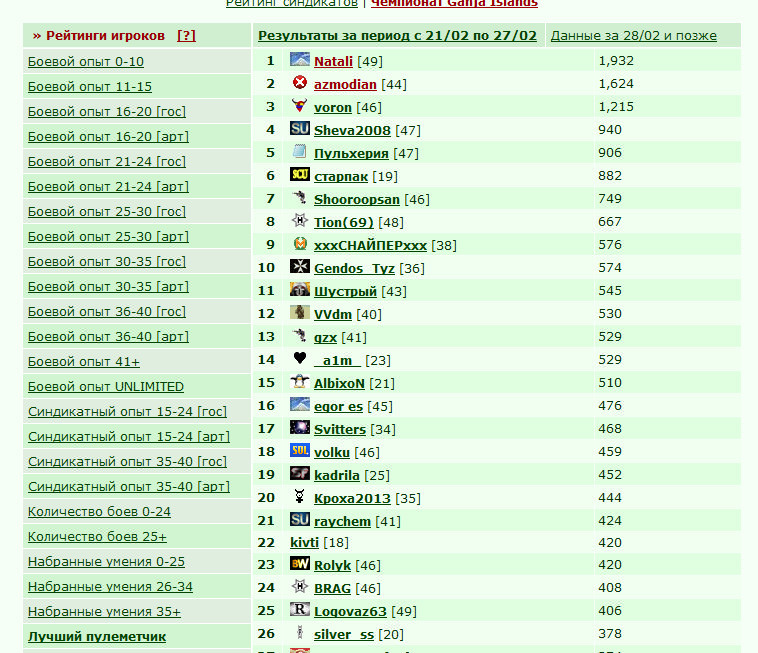
Task: Open Боевой опыт 41+ rating
Action: [x=84, y=362]
